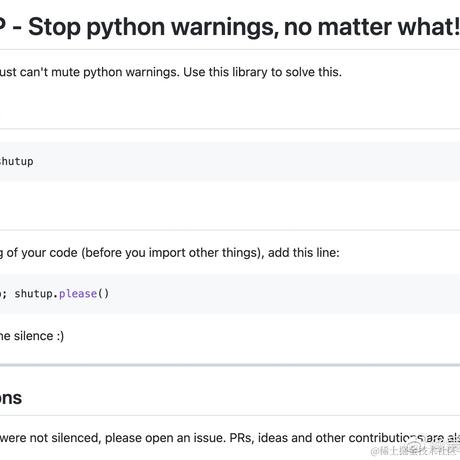Click the Juejin watermark in bottom-right corner
Image resolution: width=460 pixels, height=460 pixels.
[415, 450]
